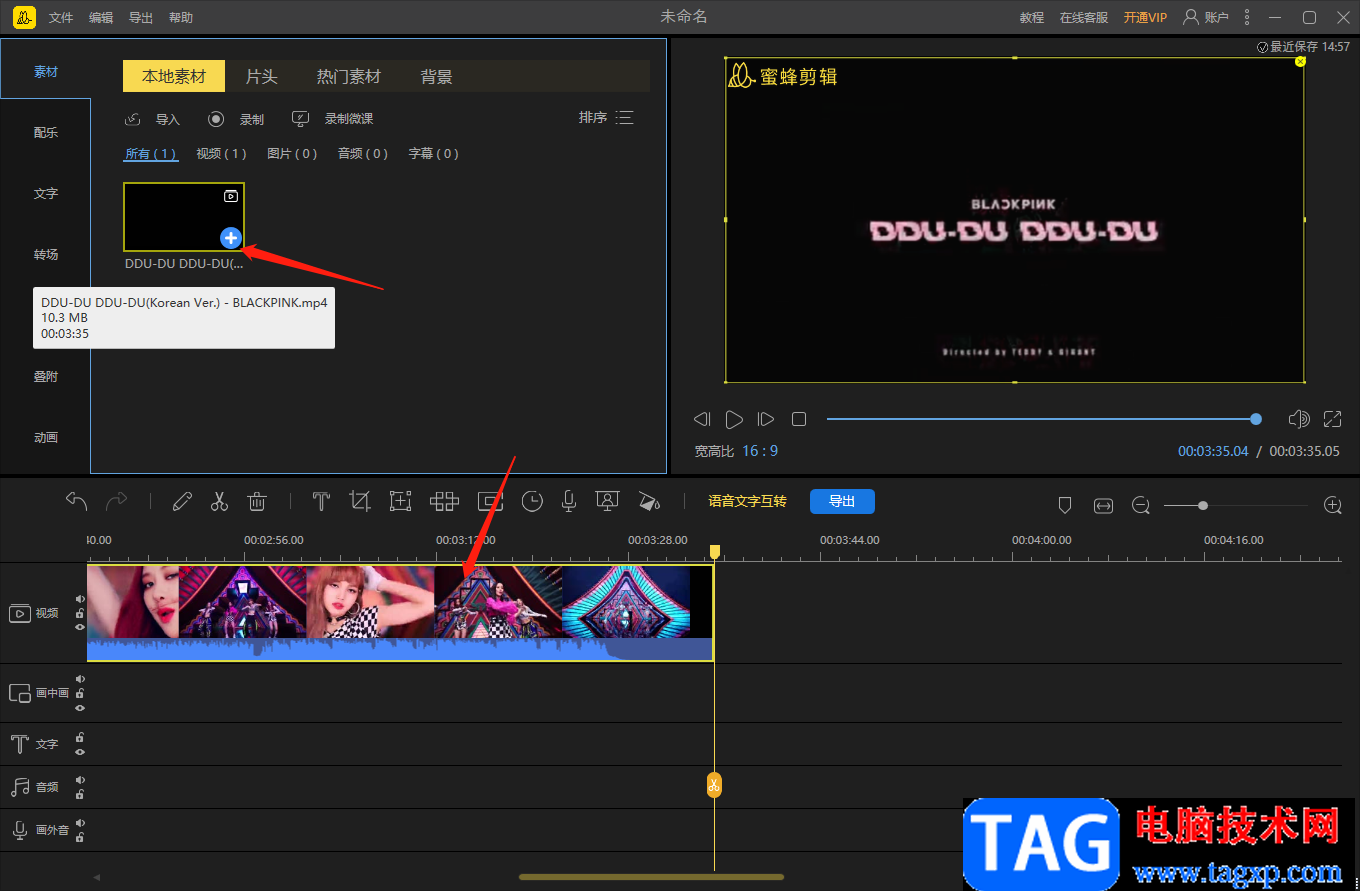Image resolution: width=1360 pixels, height=891 pixels.
Task: Open the 动画 sidebar section
Action: pyautogui.click(x=46, y=437)
